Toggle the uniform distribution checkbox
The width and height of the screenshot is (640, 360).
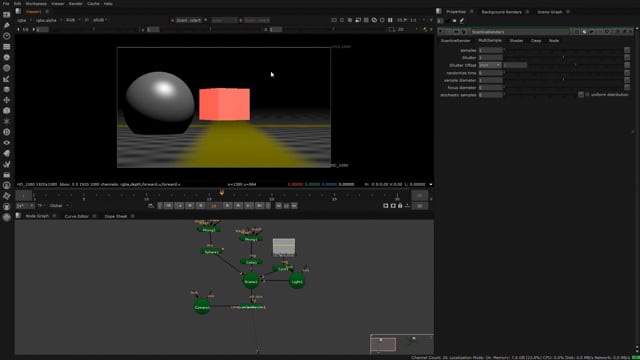coord(588,95)
